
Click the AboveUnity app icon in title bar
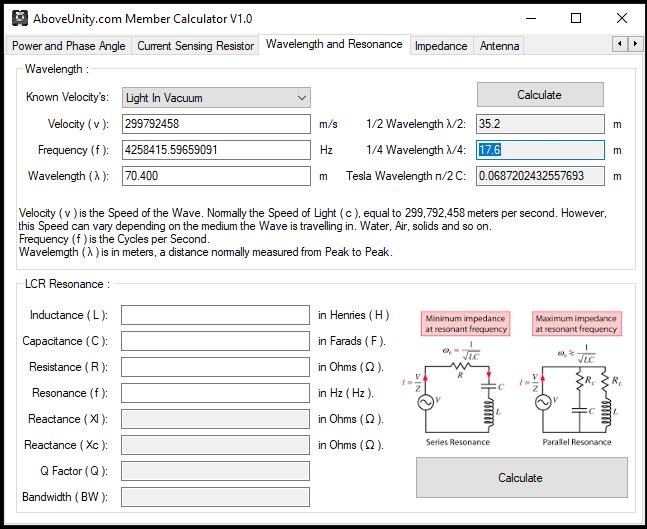pyautogui.click(x=19, y=18)
